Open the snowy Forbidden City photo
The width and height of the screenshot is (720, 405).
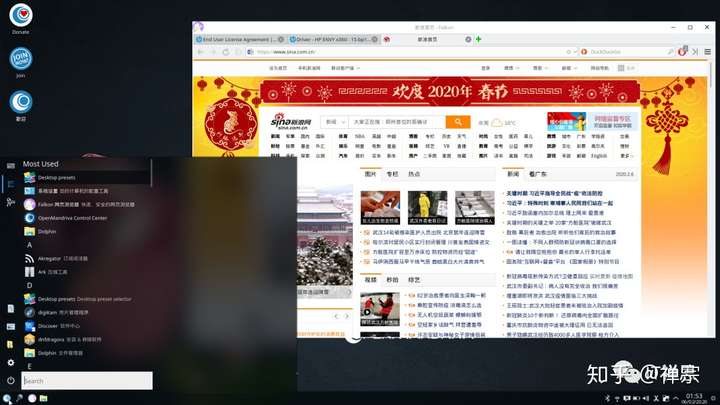[325, 234]
